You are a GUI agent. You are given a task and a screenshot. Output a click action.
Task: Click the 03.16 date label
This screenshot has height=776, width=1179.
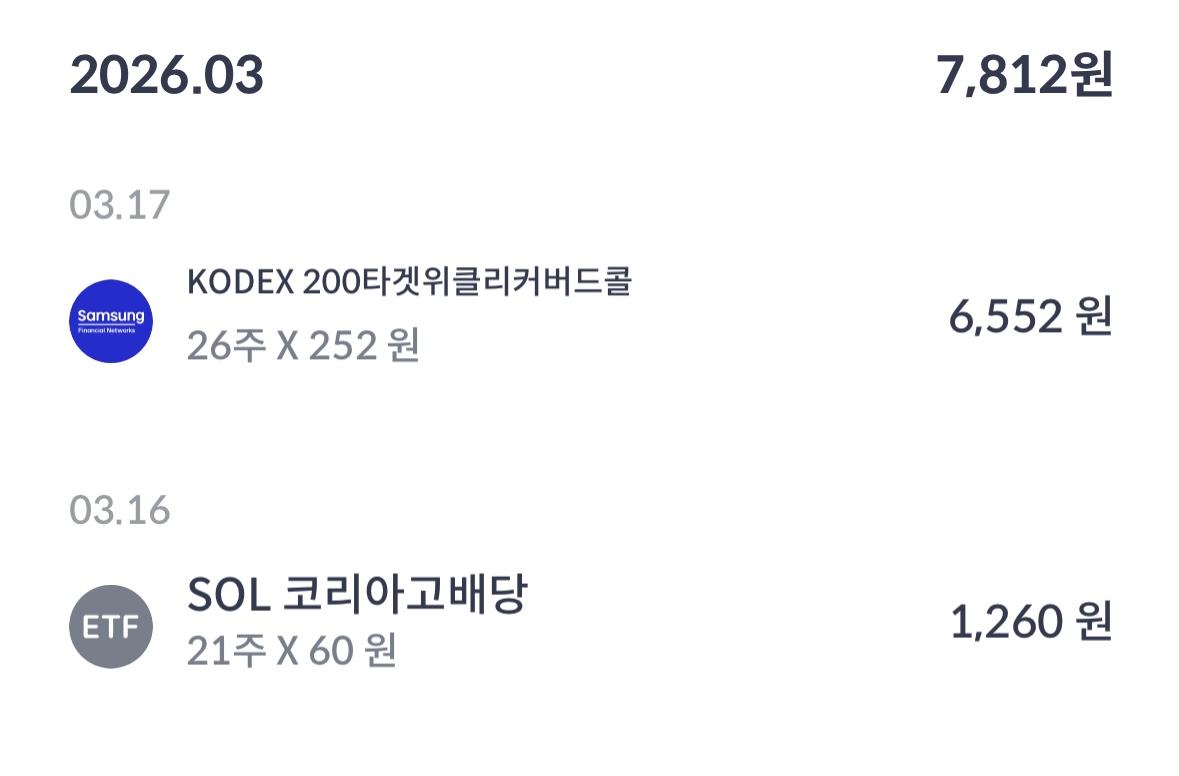(120, 510)
